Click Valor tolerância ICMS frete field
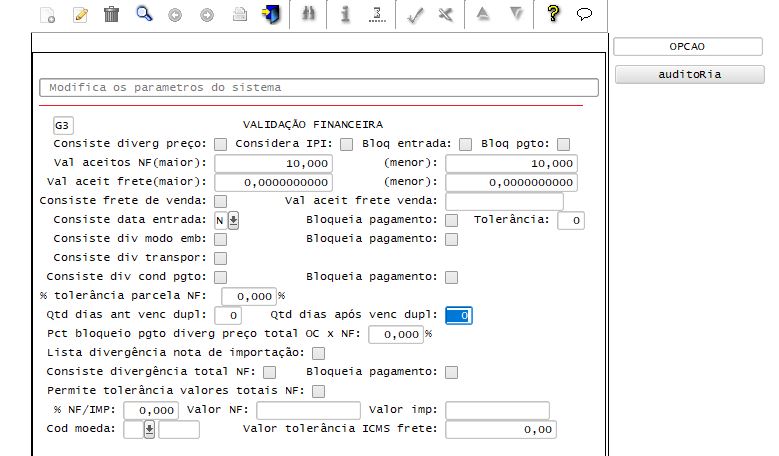This screenshot has height=456, width=779. pyautogui.click(x=501, y=430)
